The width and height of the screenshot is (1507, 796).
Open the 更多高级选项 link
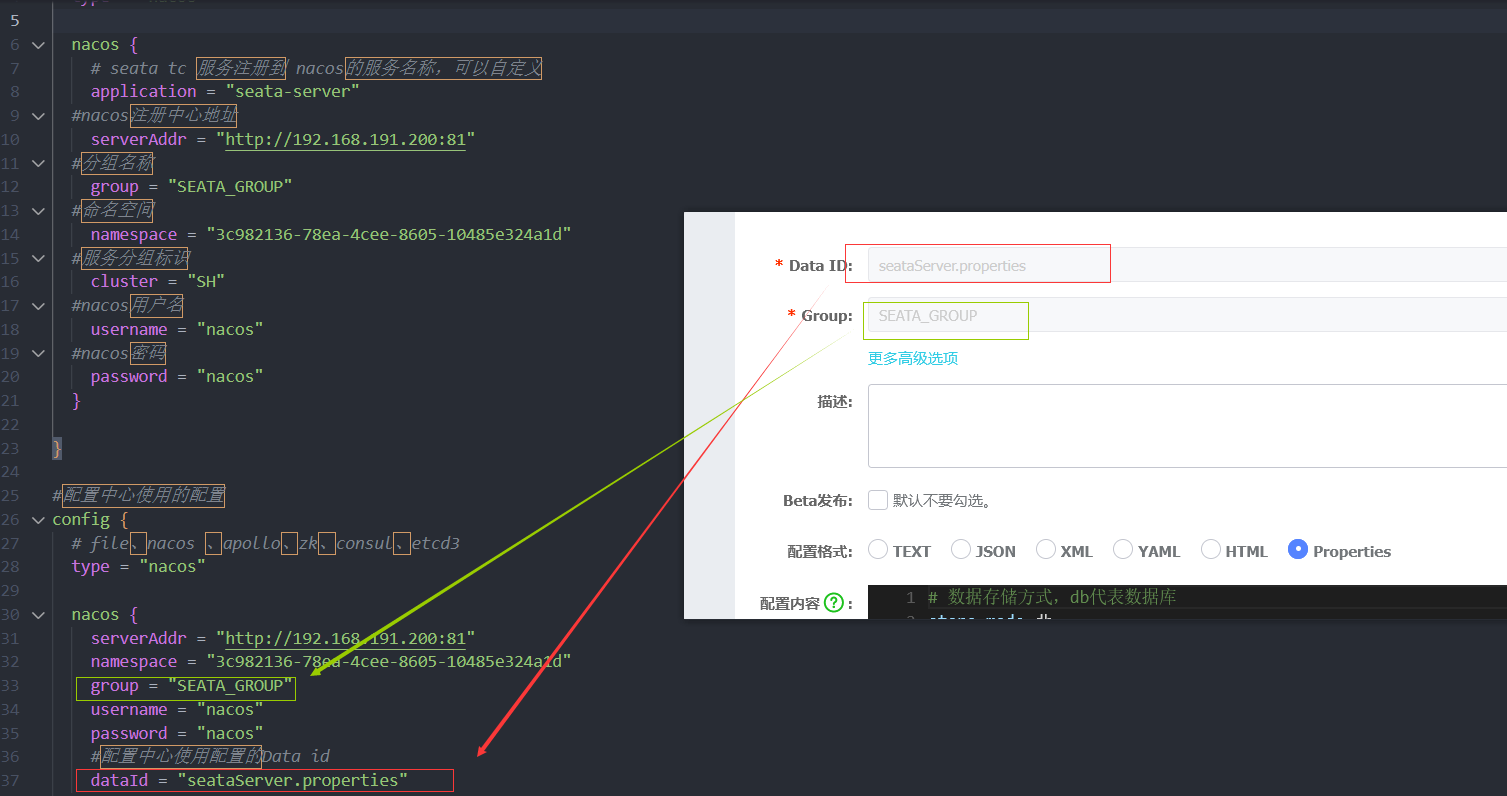point(913,358)
